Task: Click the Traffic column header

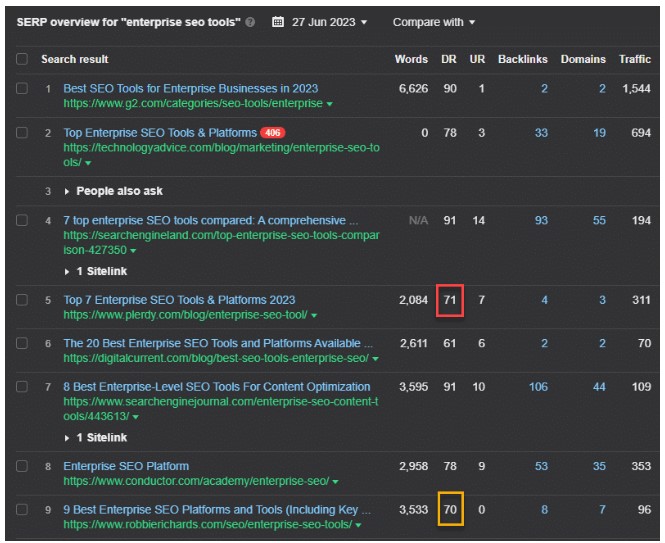Action: coord(635,59)
